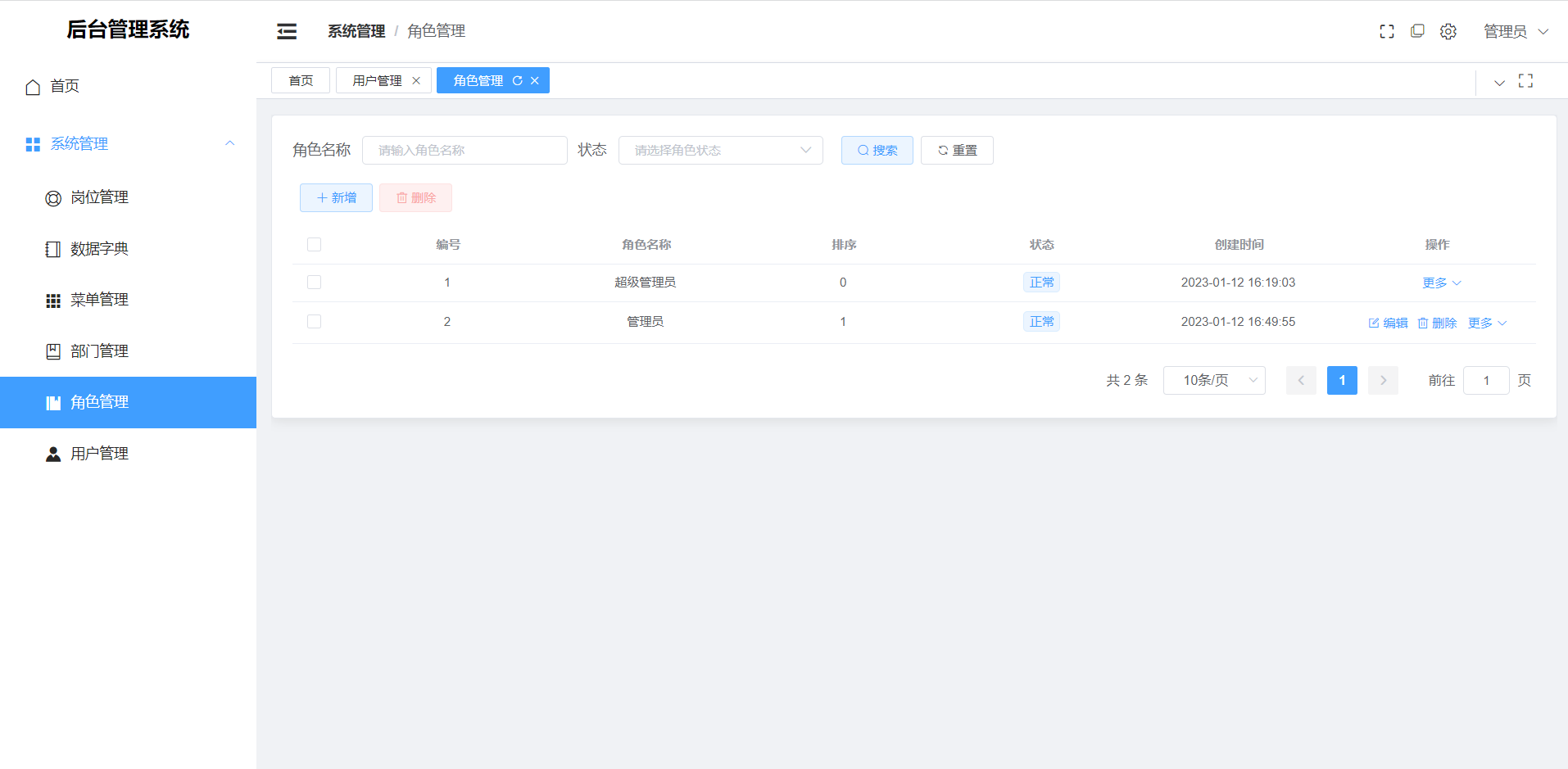Click the 新增 button
Image resolution: width=1568 pixels, height=769 pixels.
(336, 197)
